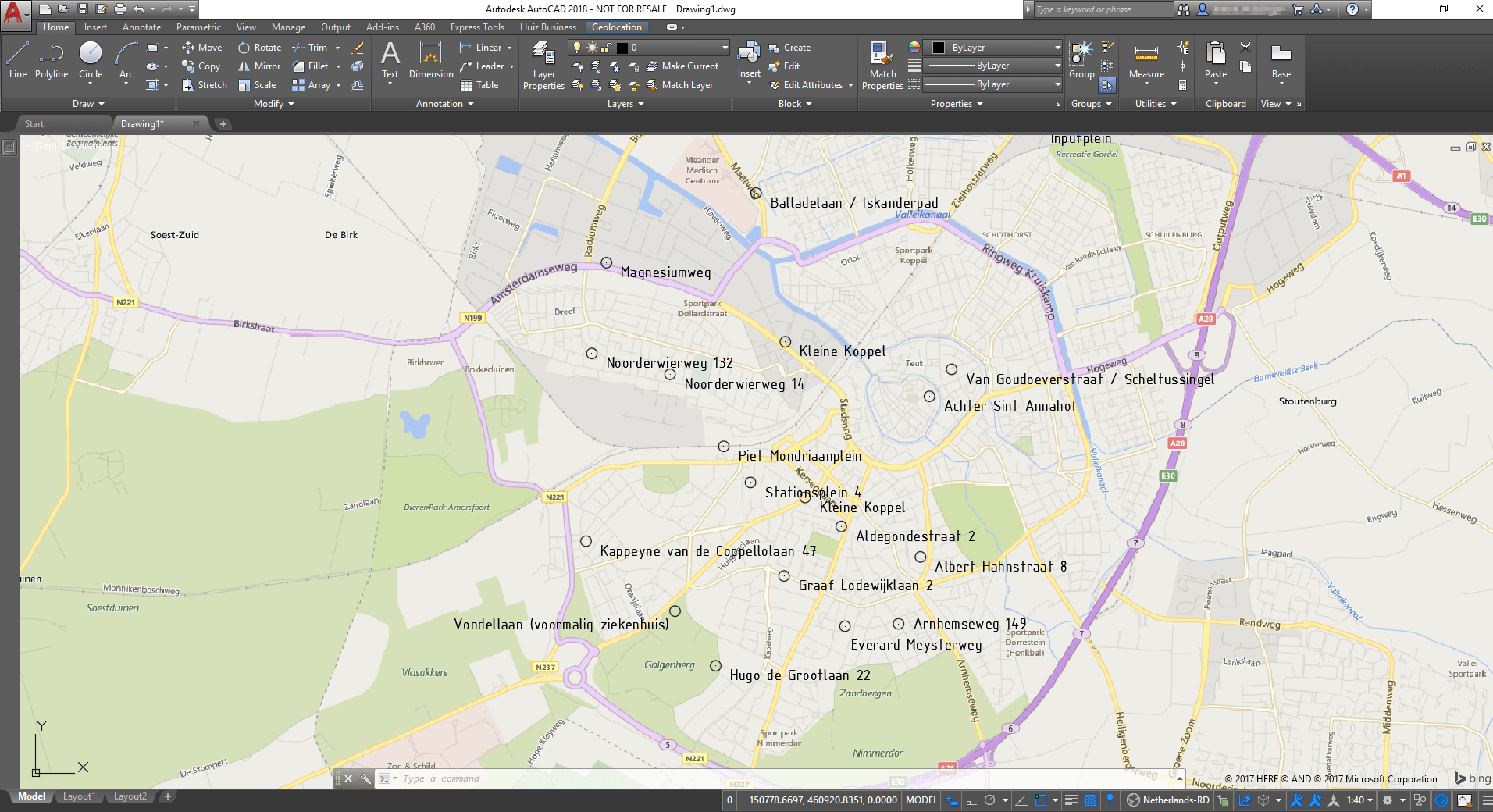The height and width of the screenshot is (812, 1493).
Task: Toggle Transparency display in status bar
Action: point(1091,800)
